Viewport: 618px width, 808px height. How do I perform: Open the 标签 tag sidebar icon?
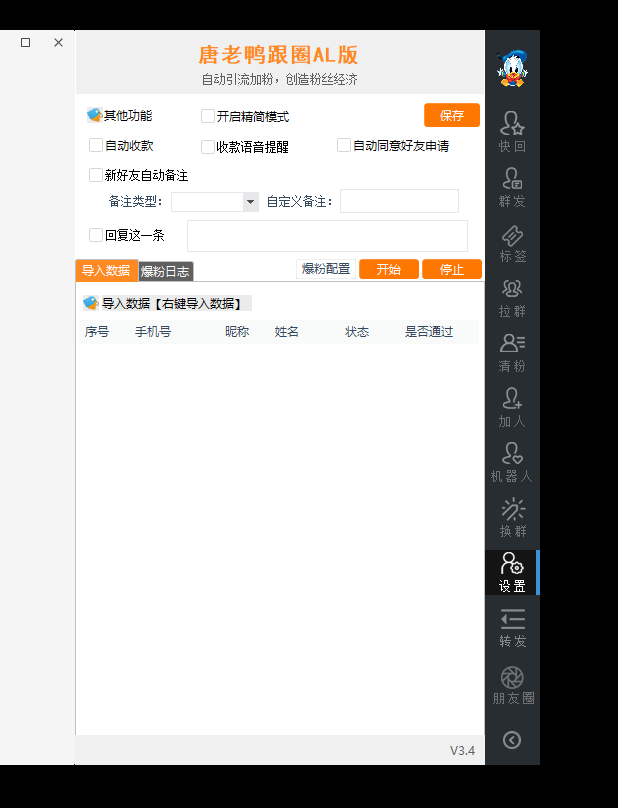[x=512, y=242]
